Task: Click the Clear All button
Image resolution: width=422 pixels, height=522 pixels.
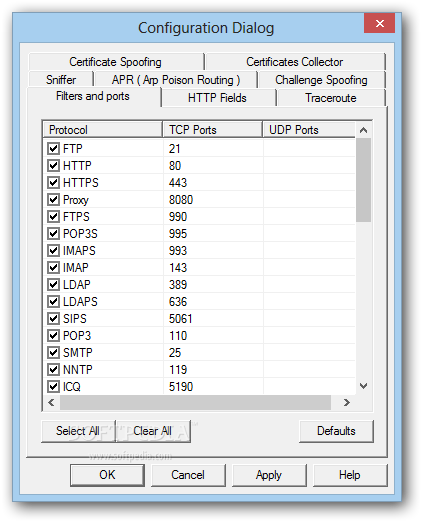Action: 153,431
